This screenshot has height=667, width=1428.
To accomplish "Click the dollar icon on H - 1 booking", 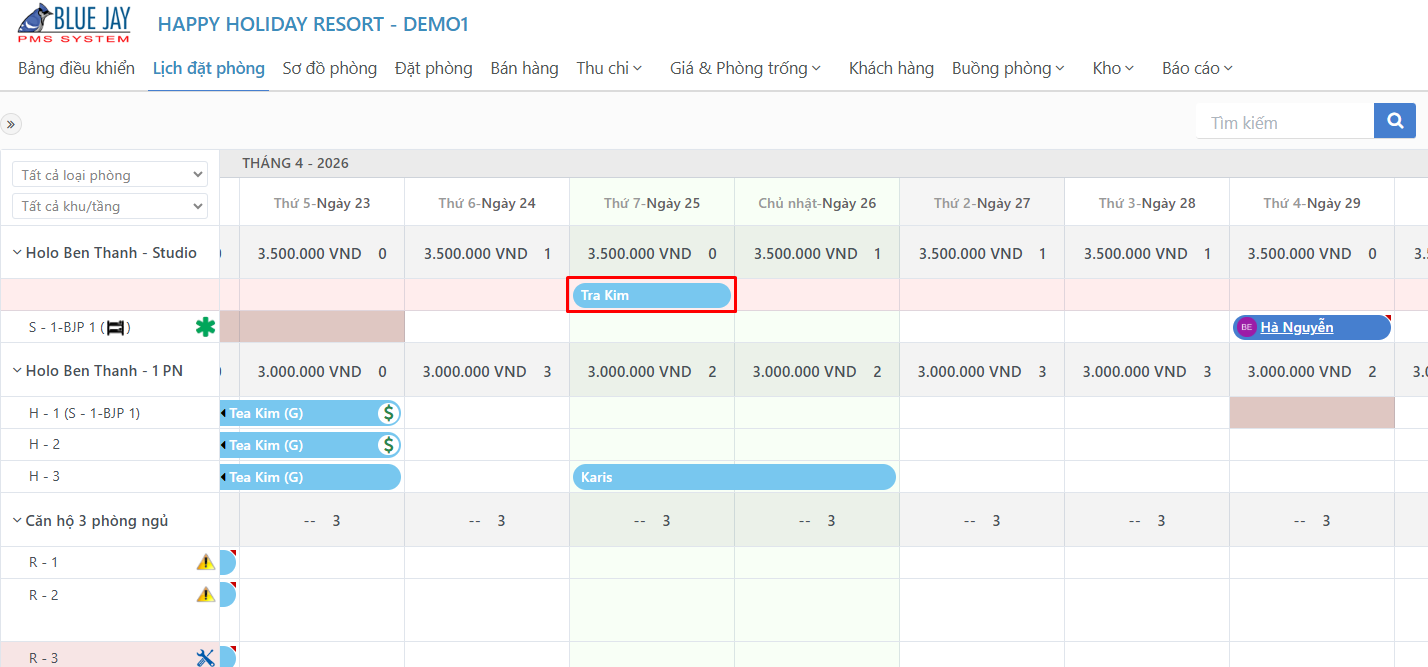I will point(388,413).
